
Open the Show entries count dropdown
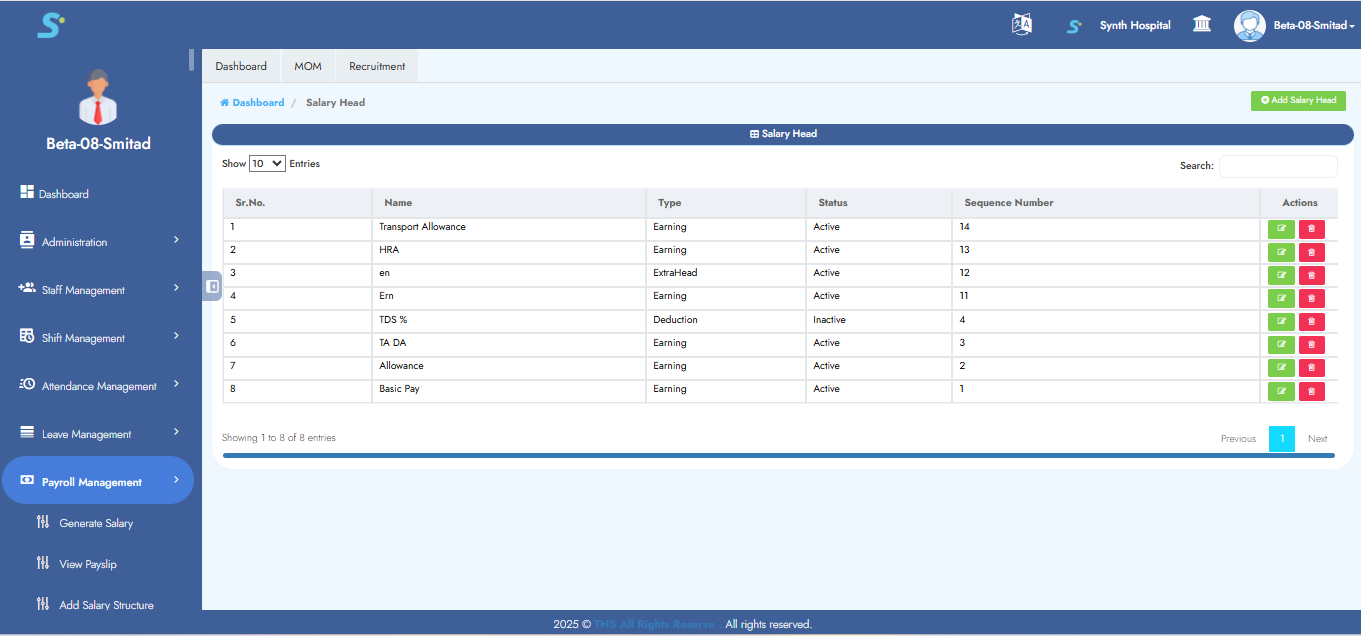[267, 163]
